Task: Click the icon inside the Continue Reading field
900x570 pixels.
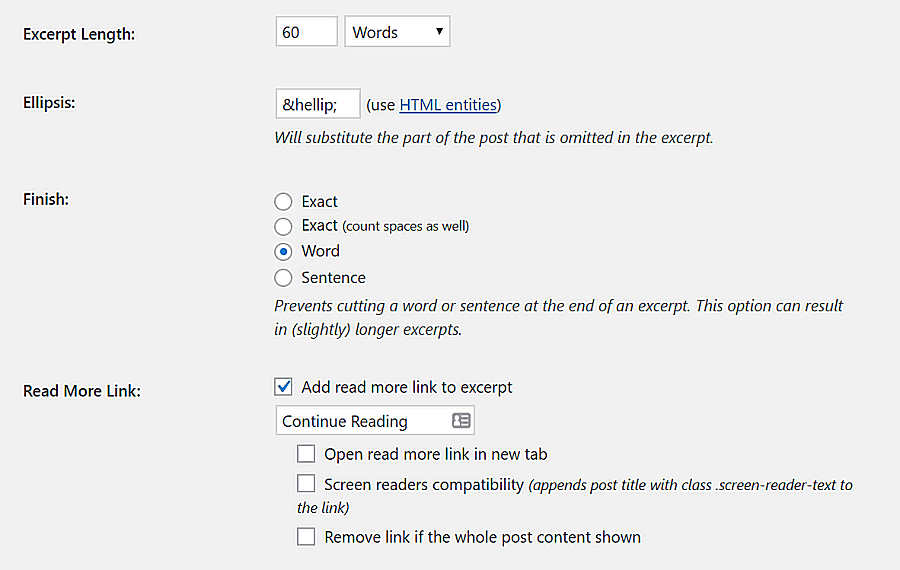Action: click(461, 421)
